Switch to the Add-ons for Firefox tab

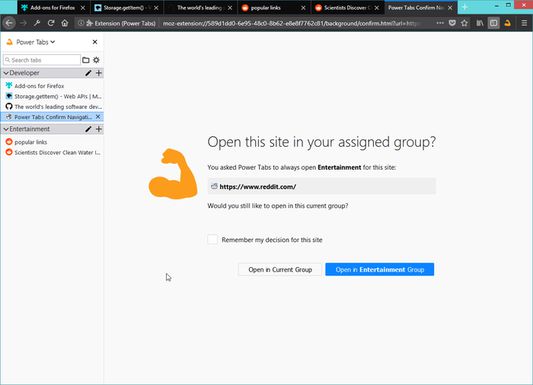click(x=53, y=7)
